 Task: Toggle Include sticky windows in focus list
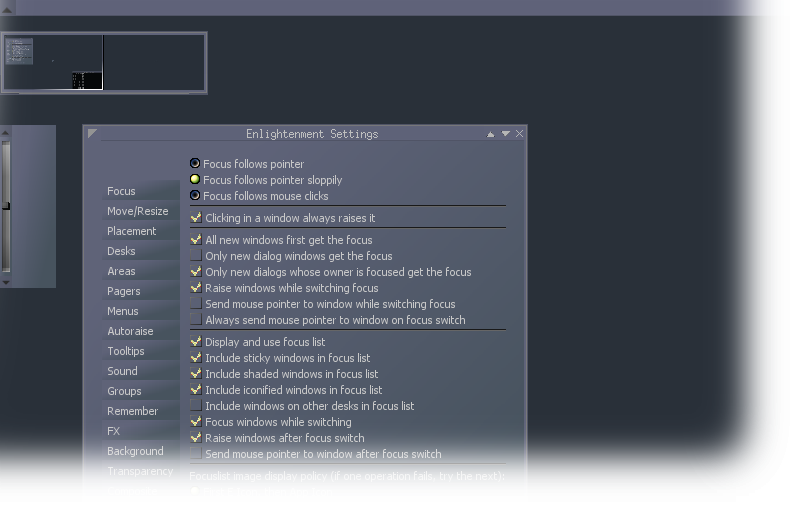[x=196, y=357]
